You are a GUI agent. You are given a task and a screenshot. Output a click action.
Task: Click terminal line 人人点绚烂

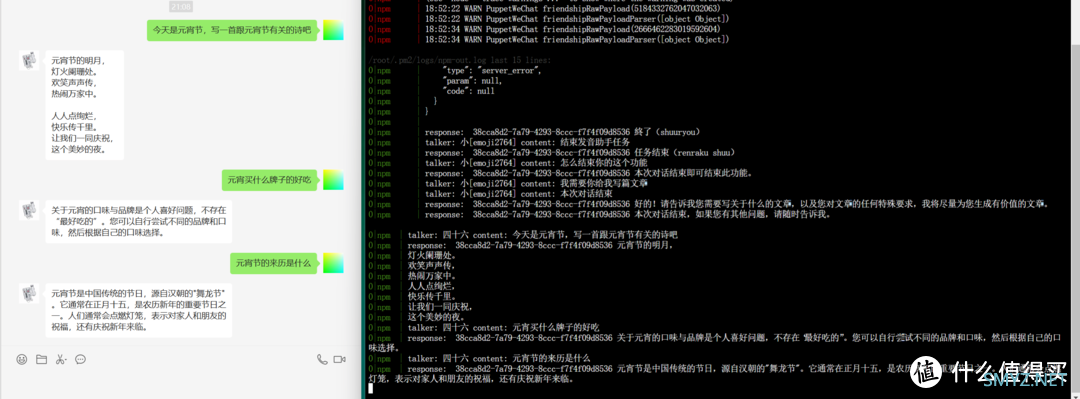coord(431,286)
